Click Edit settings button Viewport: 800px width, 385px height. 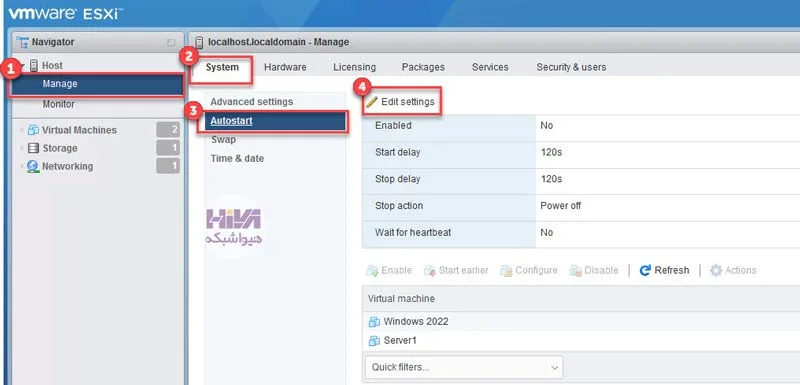coord(402,101)
